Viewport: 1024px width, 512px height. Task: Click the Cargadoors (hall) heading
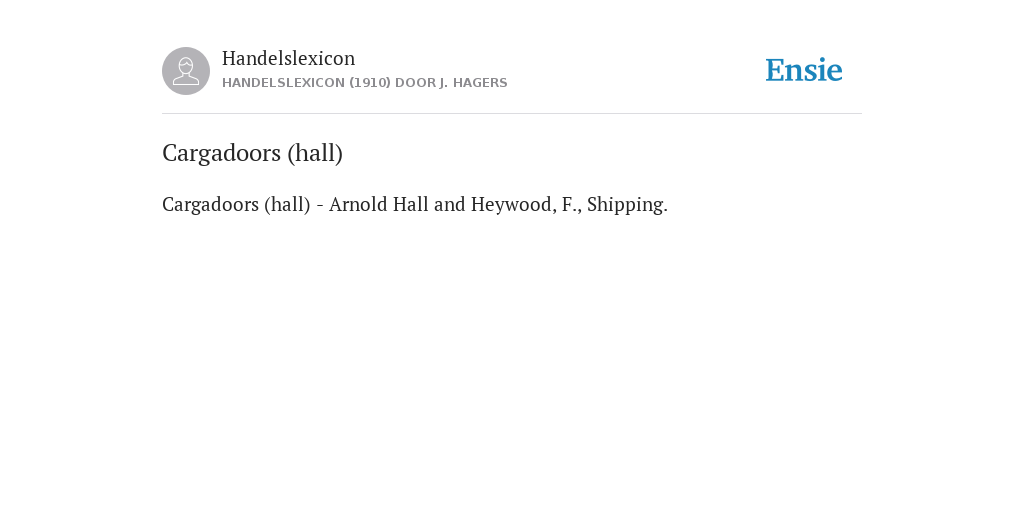coord(252,153)
